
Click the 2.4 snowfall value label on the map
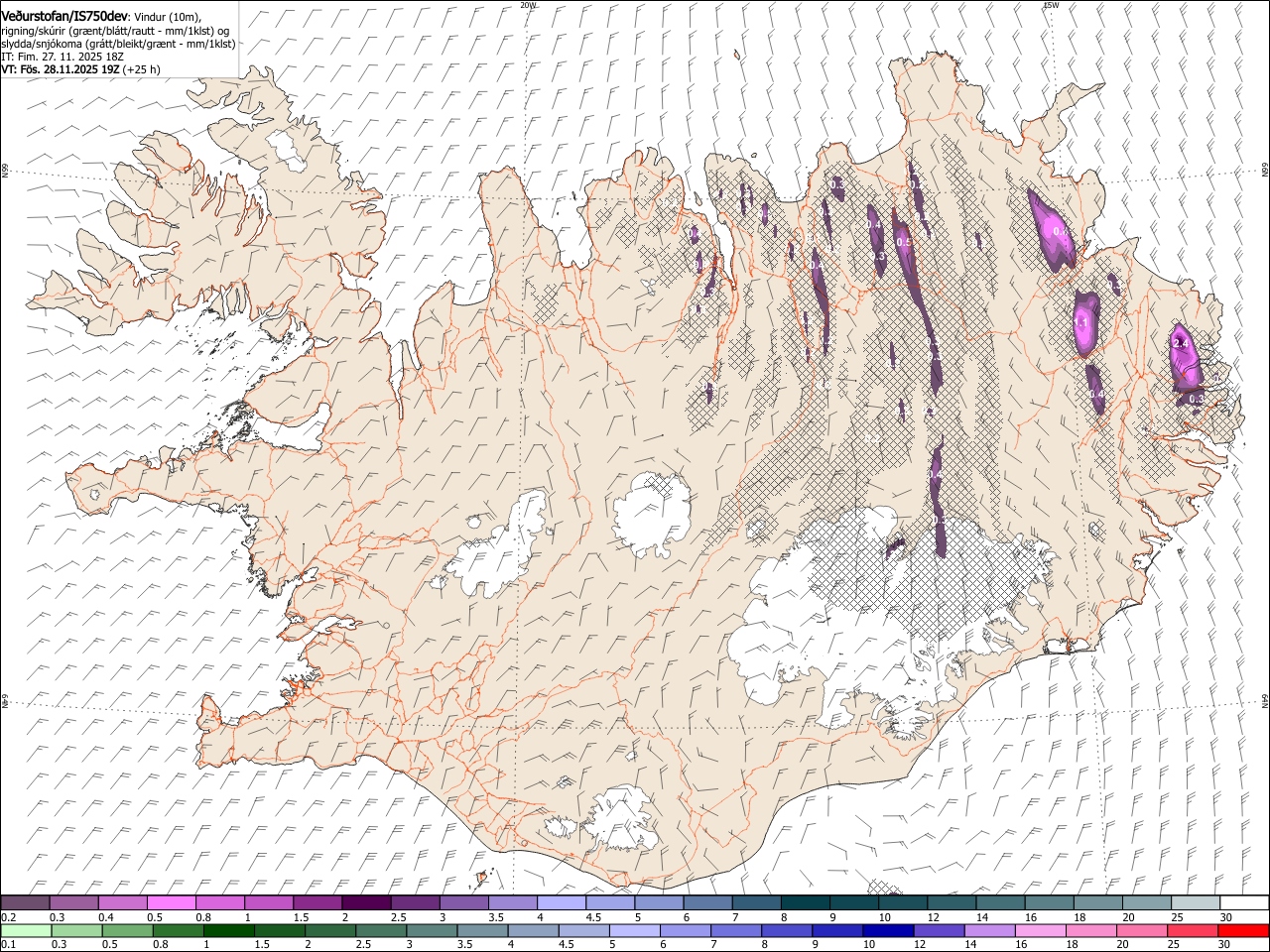click(x=1180, y=343)
